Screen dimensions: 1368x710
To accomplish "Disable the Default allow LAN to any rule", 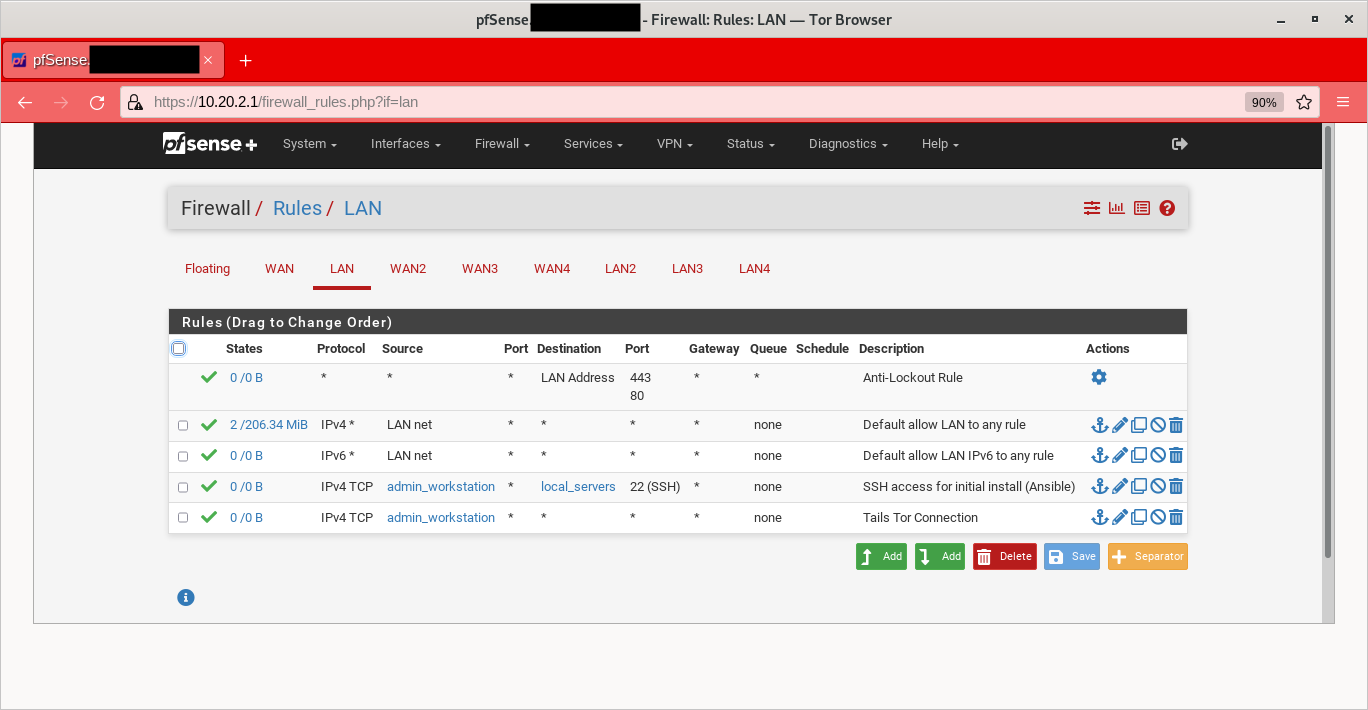I will (x=1157, y=424).
